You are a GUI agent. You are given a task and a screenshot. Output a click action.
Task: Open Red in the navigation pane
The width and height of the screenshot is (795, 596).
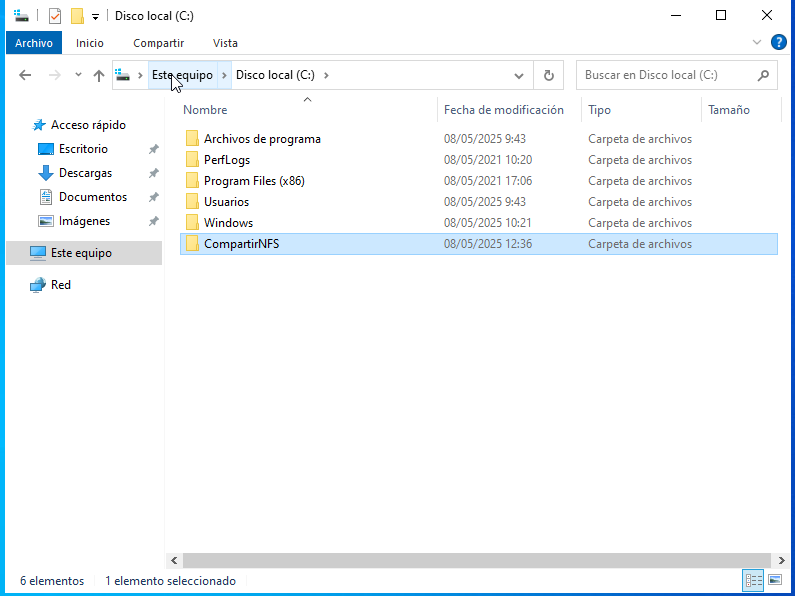pyautogui.click(x=61, y=285)
